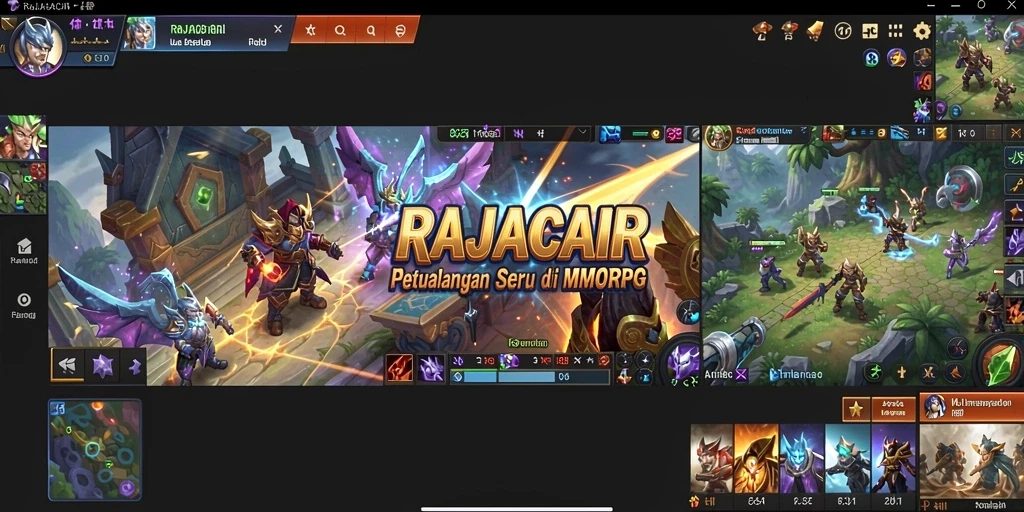
Task: Open the orange header with blue-haired avatar
Action: coord(972,406)
